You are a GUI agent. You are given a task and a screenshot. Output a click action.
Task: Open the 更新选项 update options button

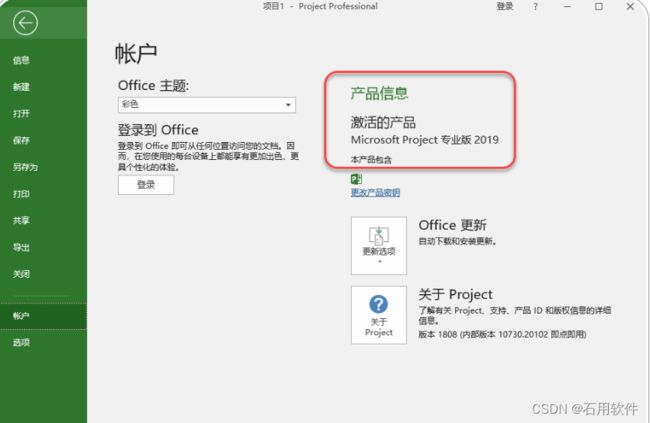coord(379,246)
